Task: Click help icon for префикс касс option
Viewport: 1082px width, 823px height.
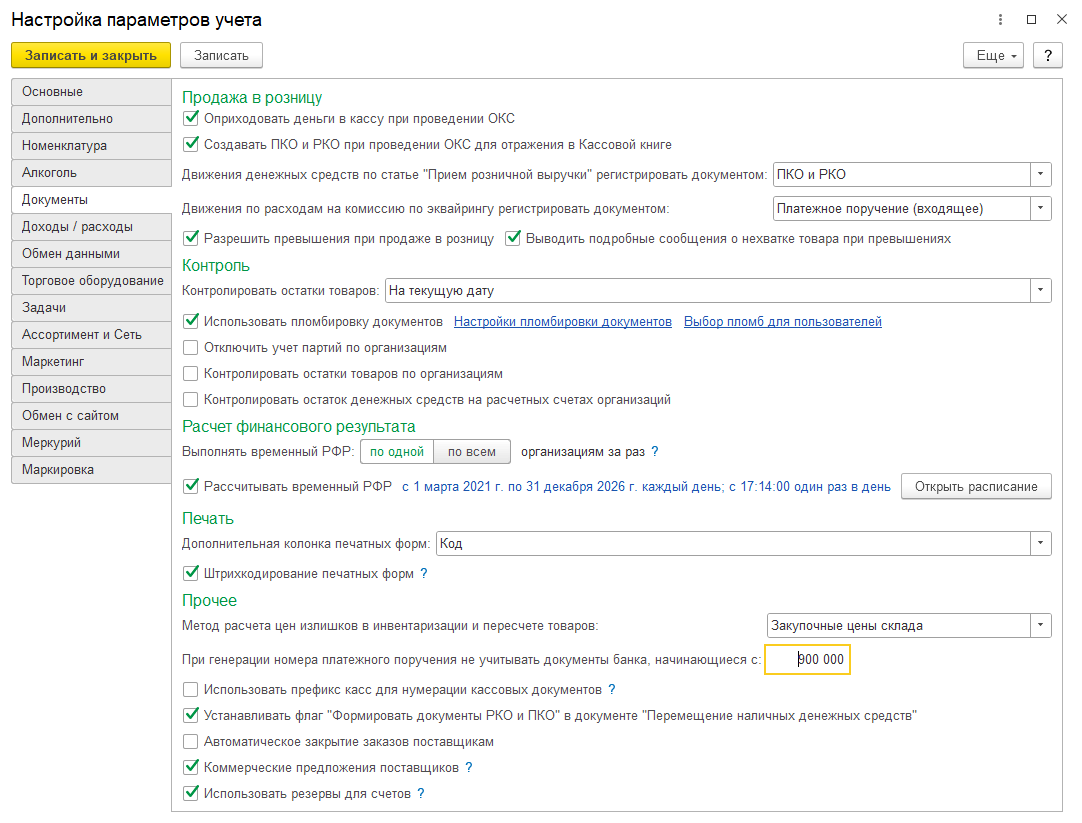Action: [611, 689]
